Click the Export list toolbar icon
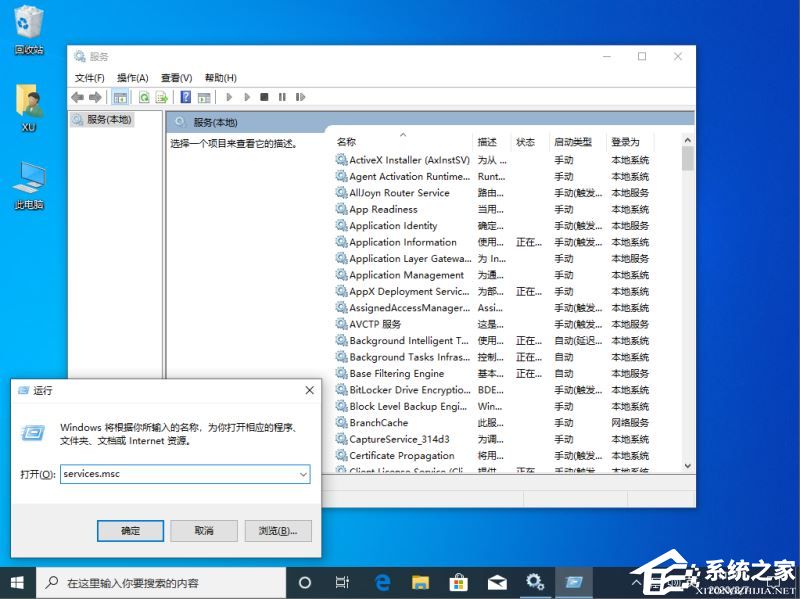Viewport: 800px width, 599px height. tap(160, 97)
